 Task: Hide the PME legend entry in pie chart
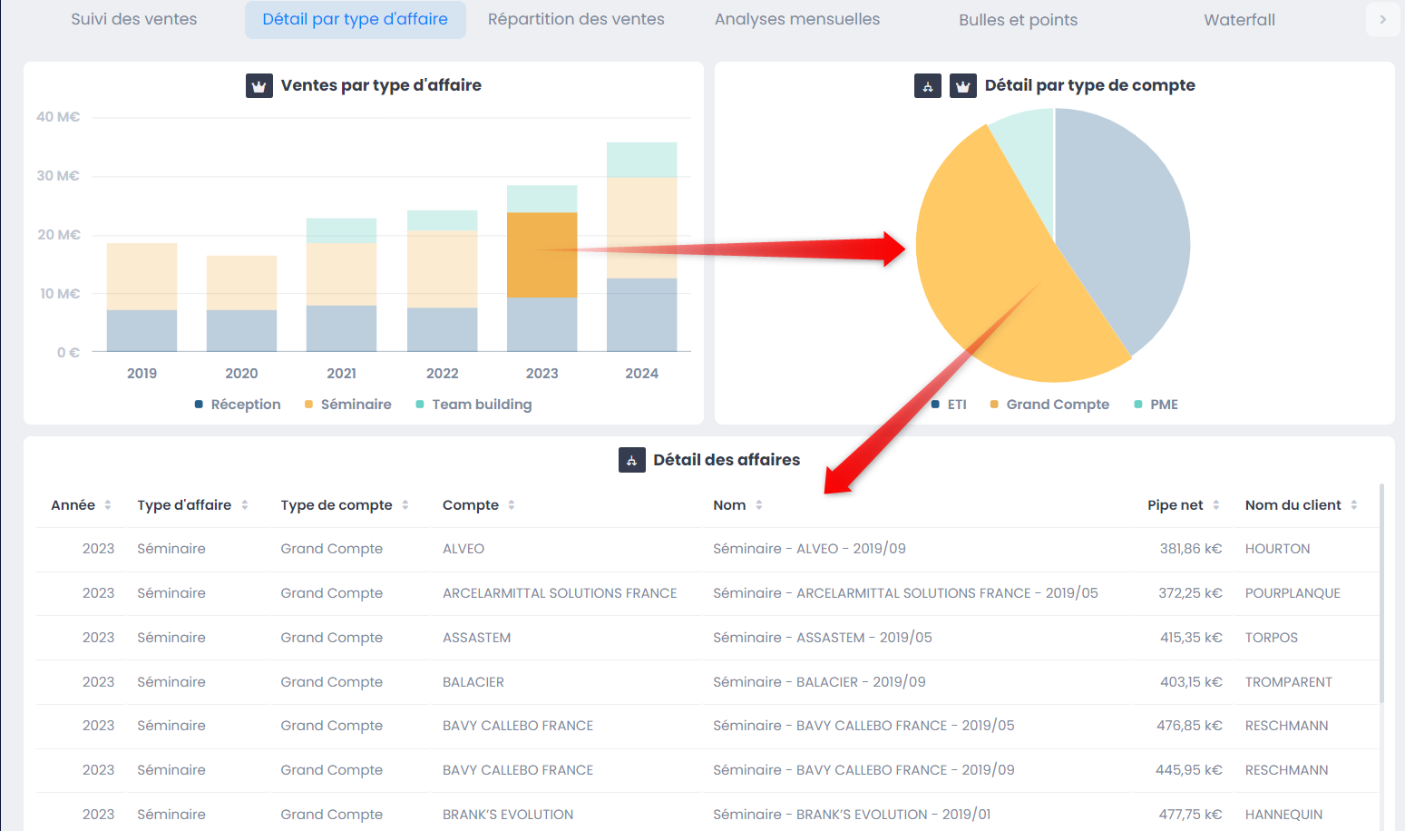(1156, 405)
